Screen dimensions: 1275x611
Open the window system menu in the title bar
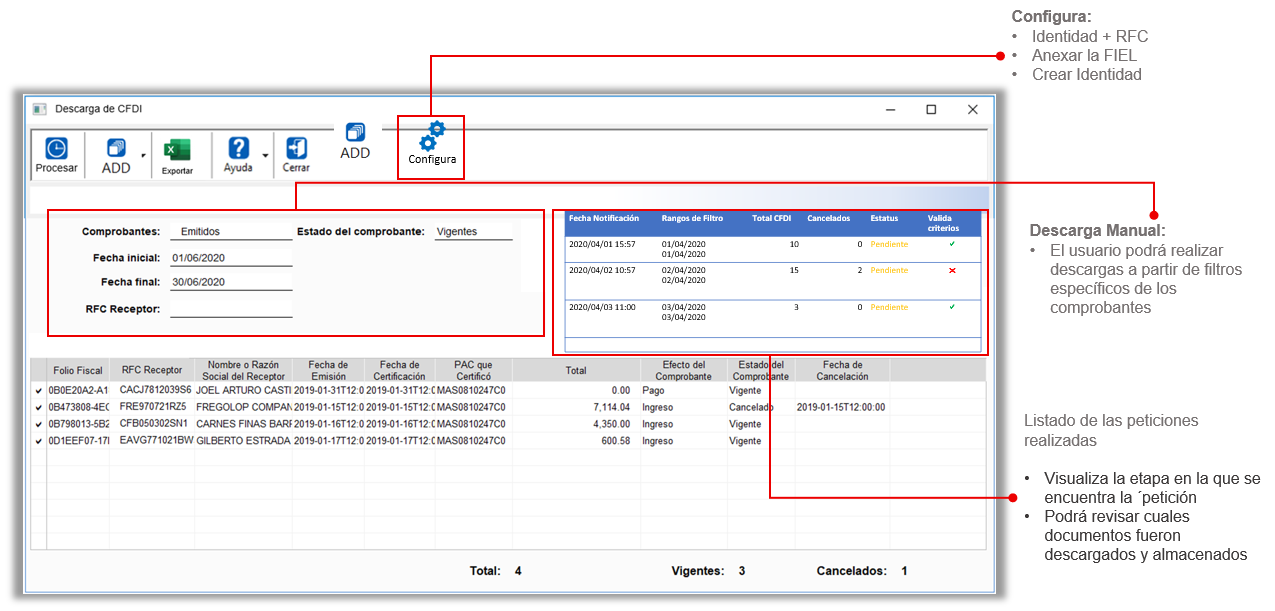click(37, 109)
